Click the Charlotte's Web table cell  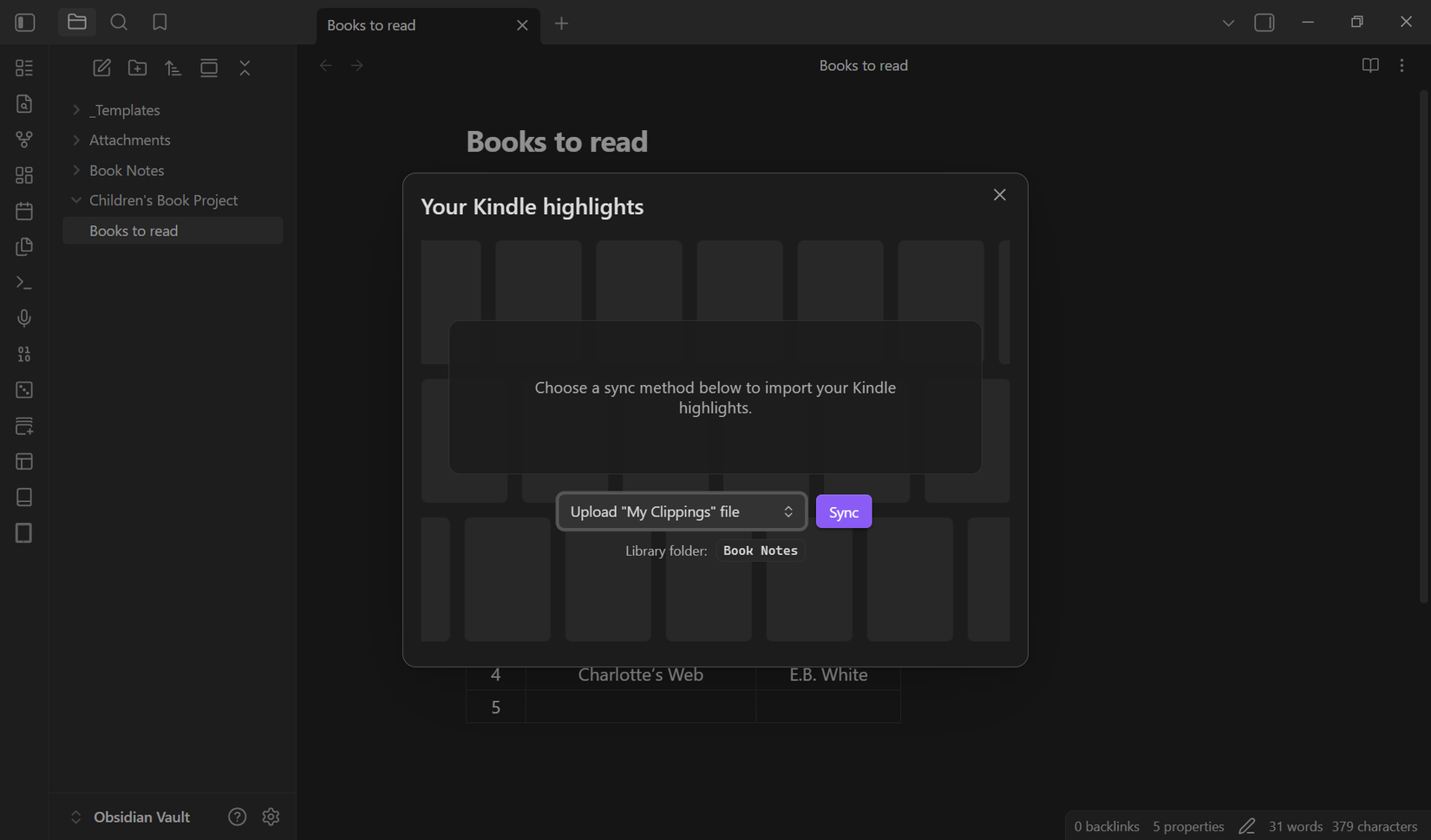tap(641, 674)
